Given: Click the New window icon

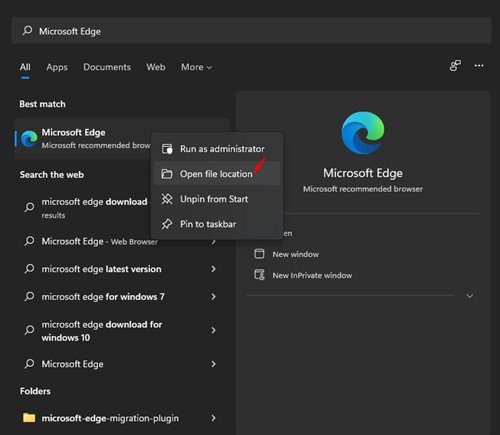Looking at the screenshot, I should pyautogui.click(x=259, y=254).
